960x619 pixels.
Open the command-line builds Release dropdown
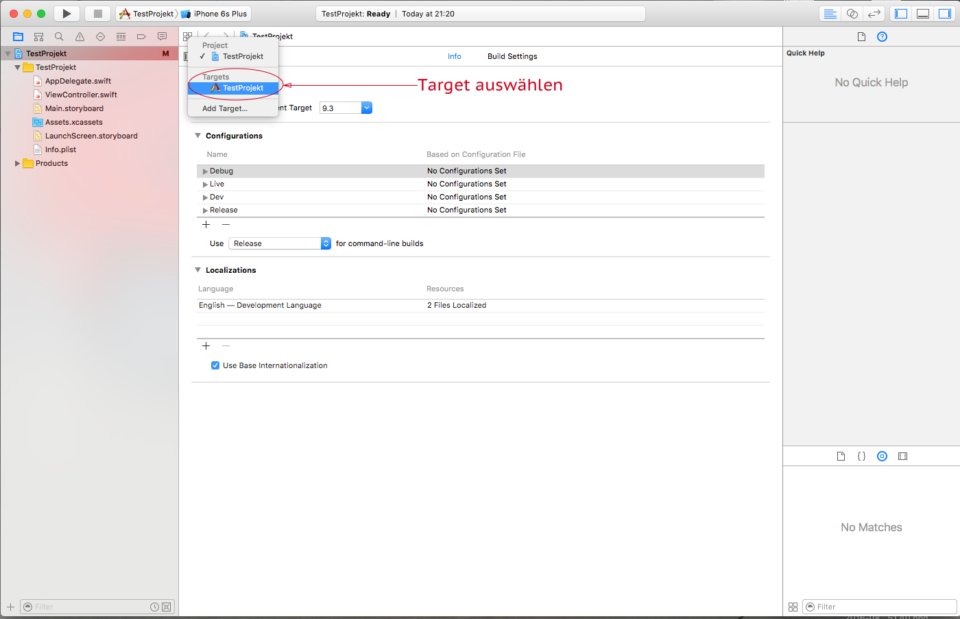click(280, 243)
